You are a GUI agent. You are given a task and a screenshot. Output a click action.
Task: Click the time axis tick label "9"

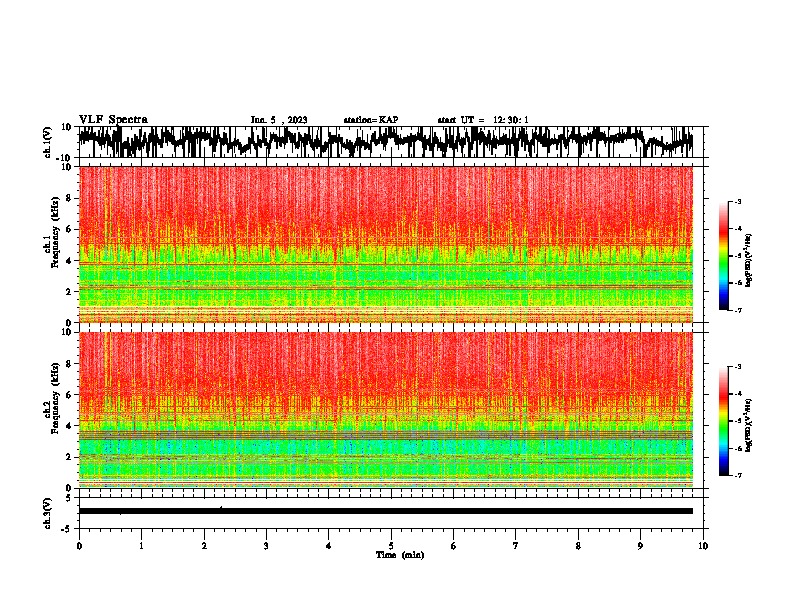pyautogui.click(x=640, y=546)
